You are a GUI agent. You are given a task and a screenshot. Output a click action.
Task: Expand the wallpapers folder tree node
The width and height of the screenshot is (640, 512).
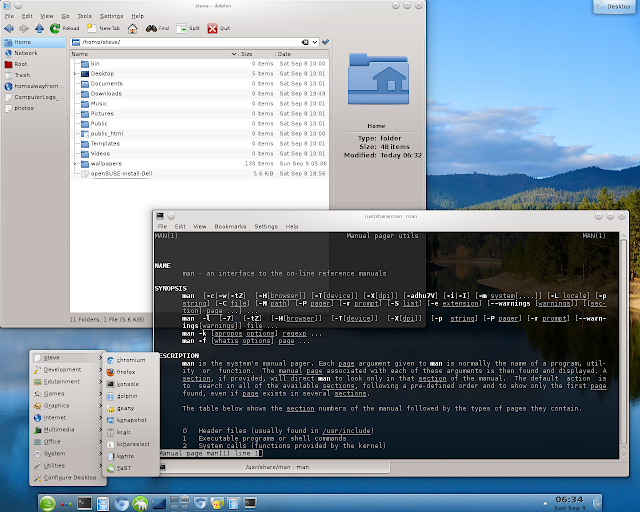[75, 164]
